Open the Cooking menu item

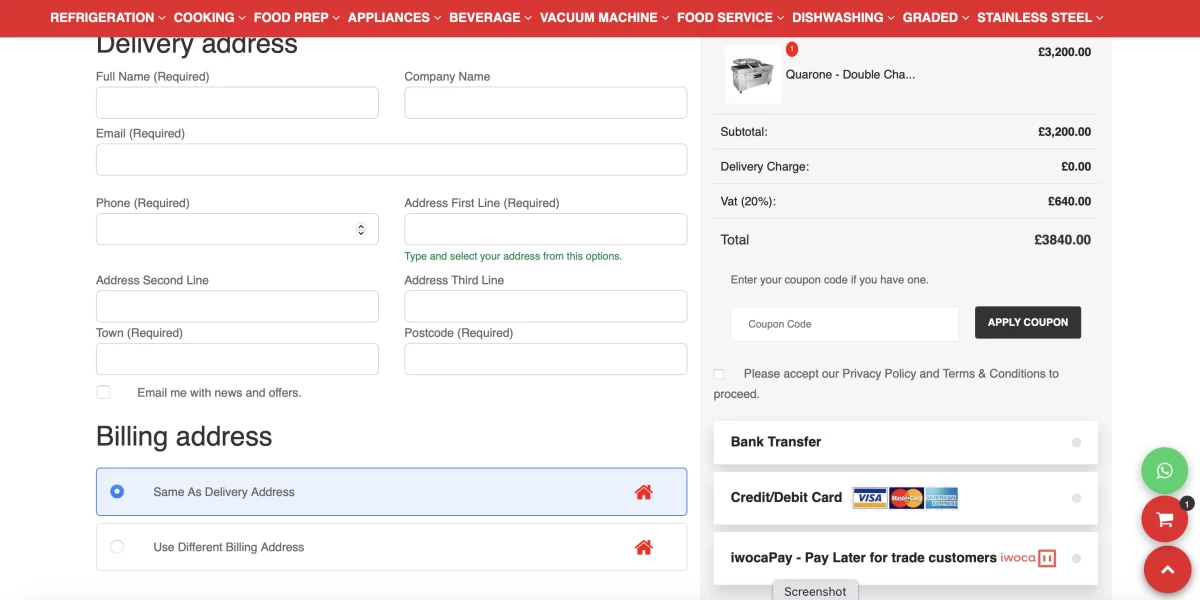209,17
